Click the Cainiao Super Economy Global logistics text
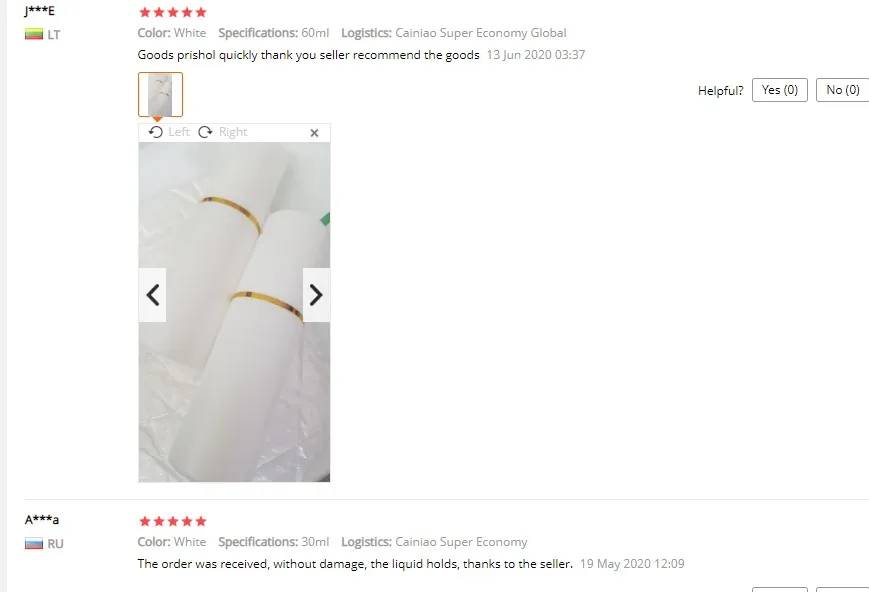869x592 pixels. coord(480,33)
